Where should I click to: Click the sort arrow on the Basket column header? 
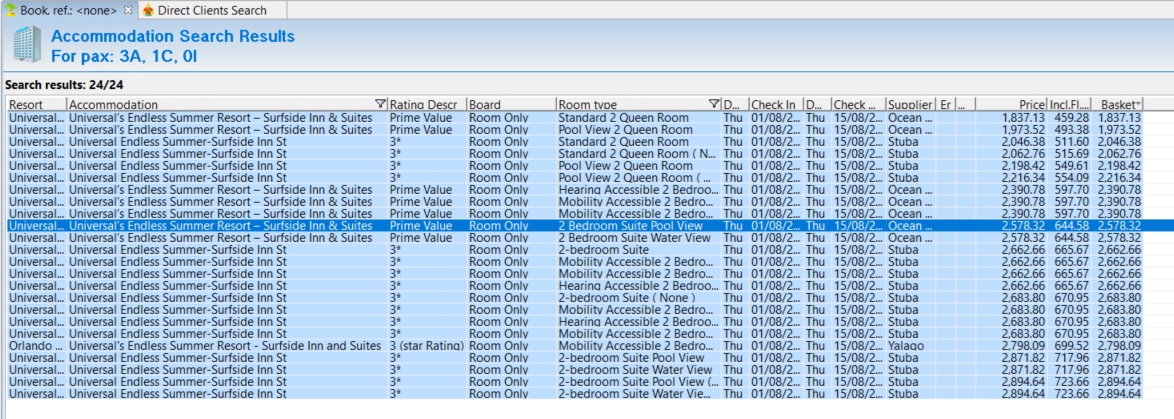coord(1139,104)
